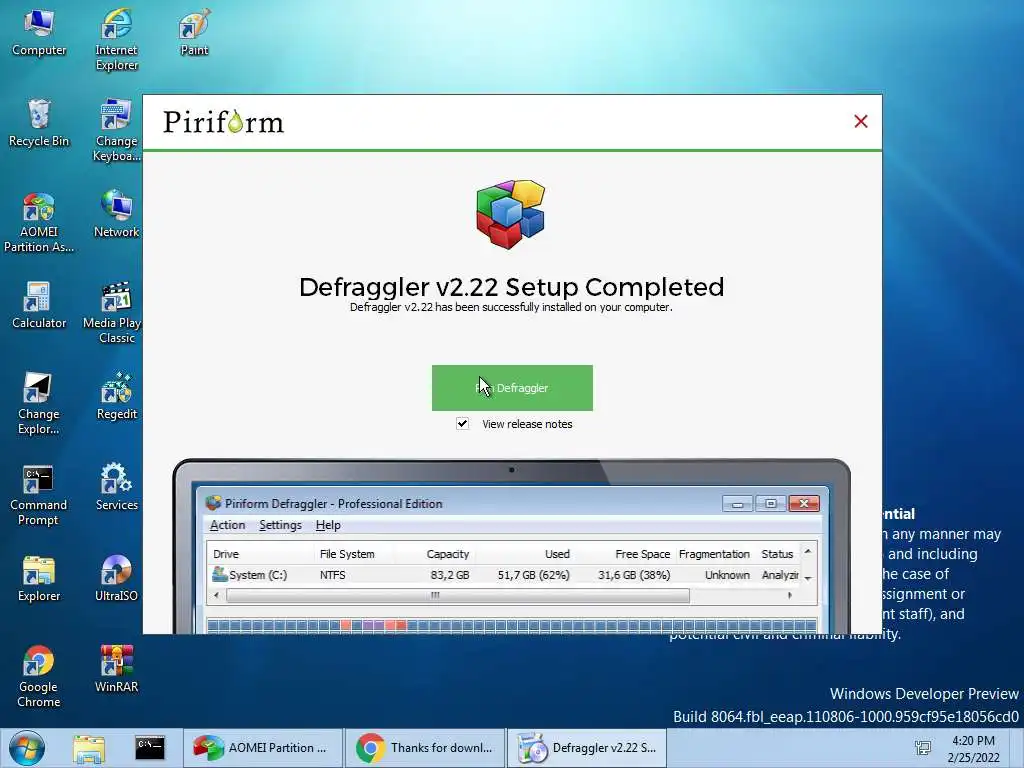The height and width of the screenshot is (768, 1024).
Task: Click 'Defraggler v2.22 Setup Completed' heading
Action: (x=511, y=287)
